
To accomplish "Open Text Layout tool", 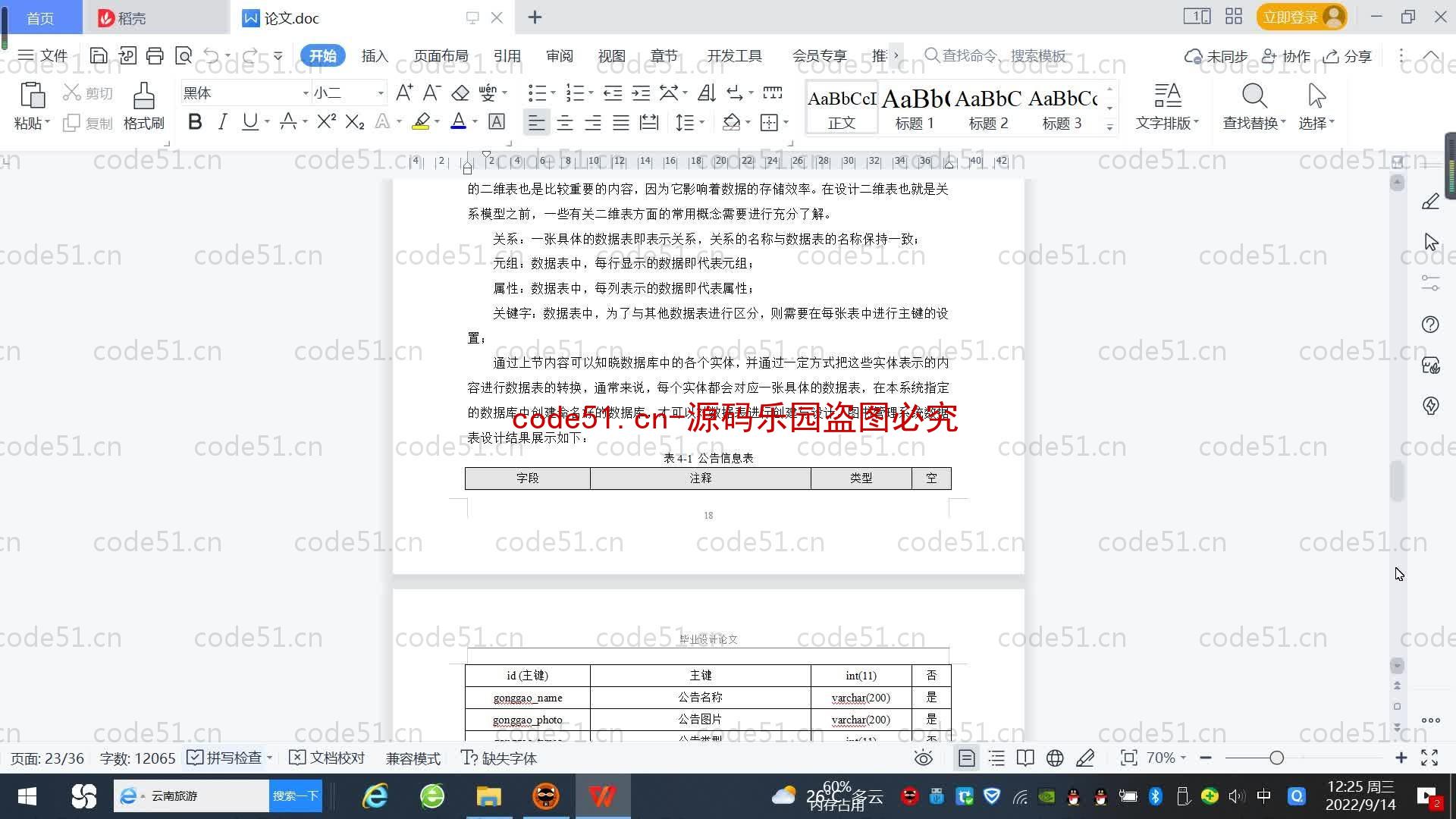I will click(x=1167, y=106).
